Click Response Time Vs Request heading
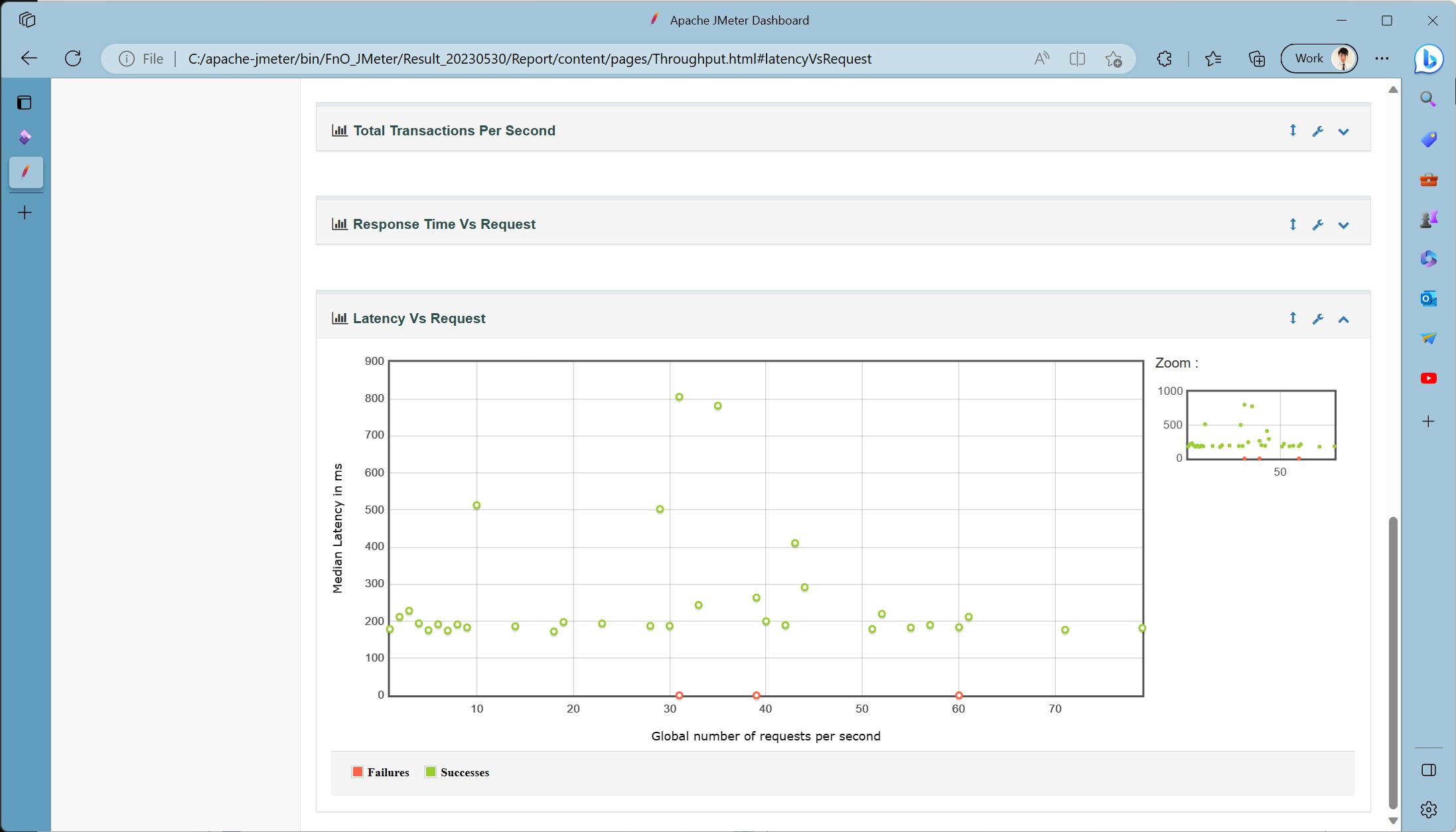 tap(444, 224)
